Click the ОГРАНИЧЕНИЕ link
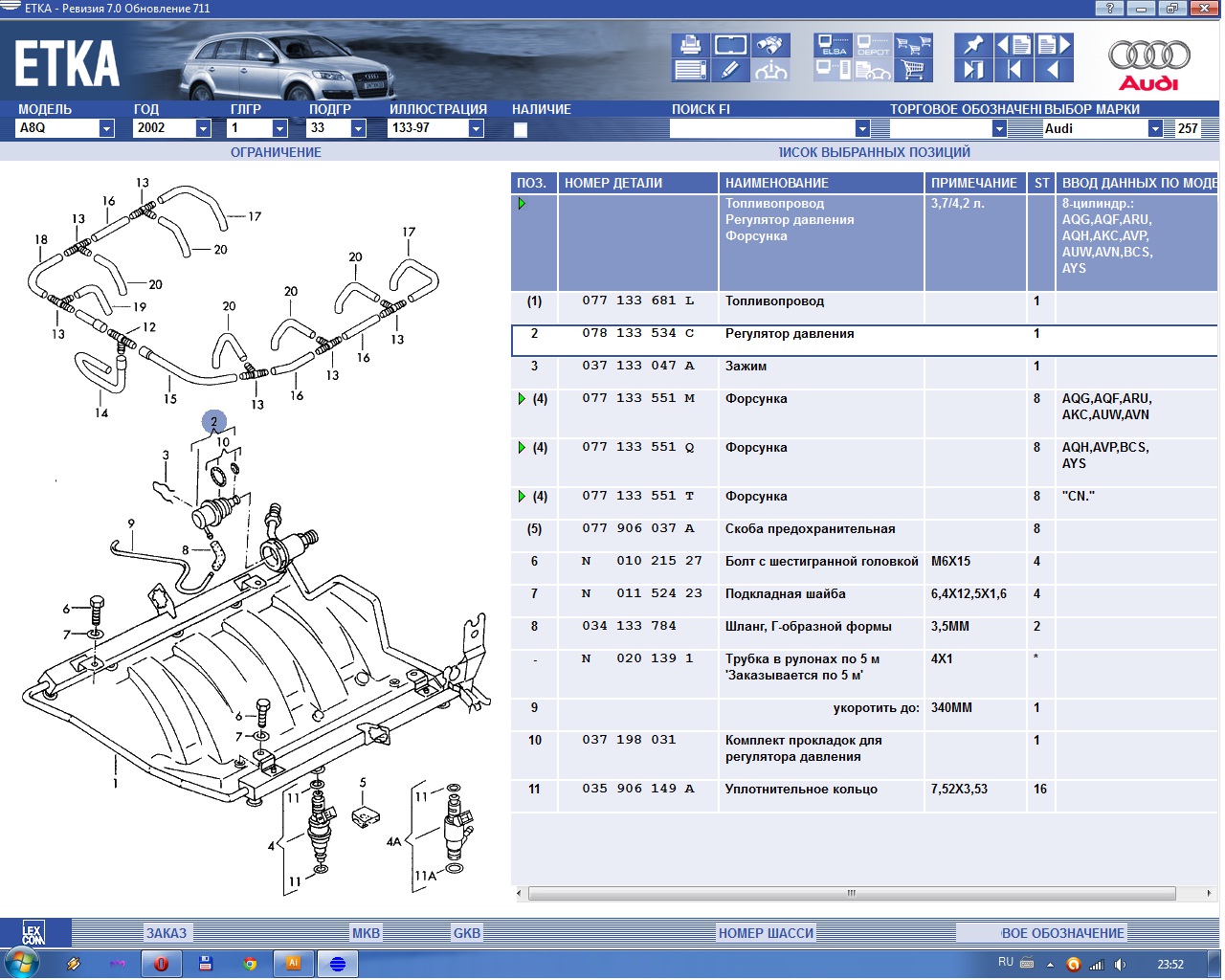1225x980 pixels. [x=276, y=152]
